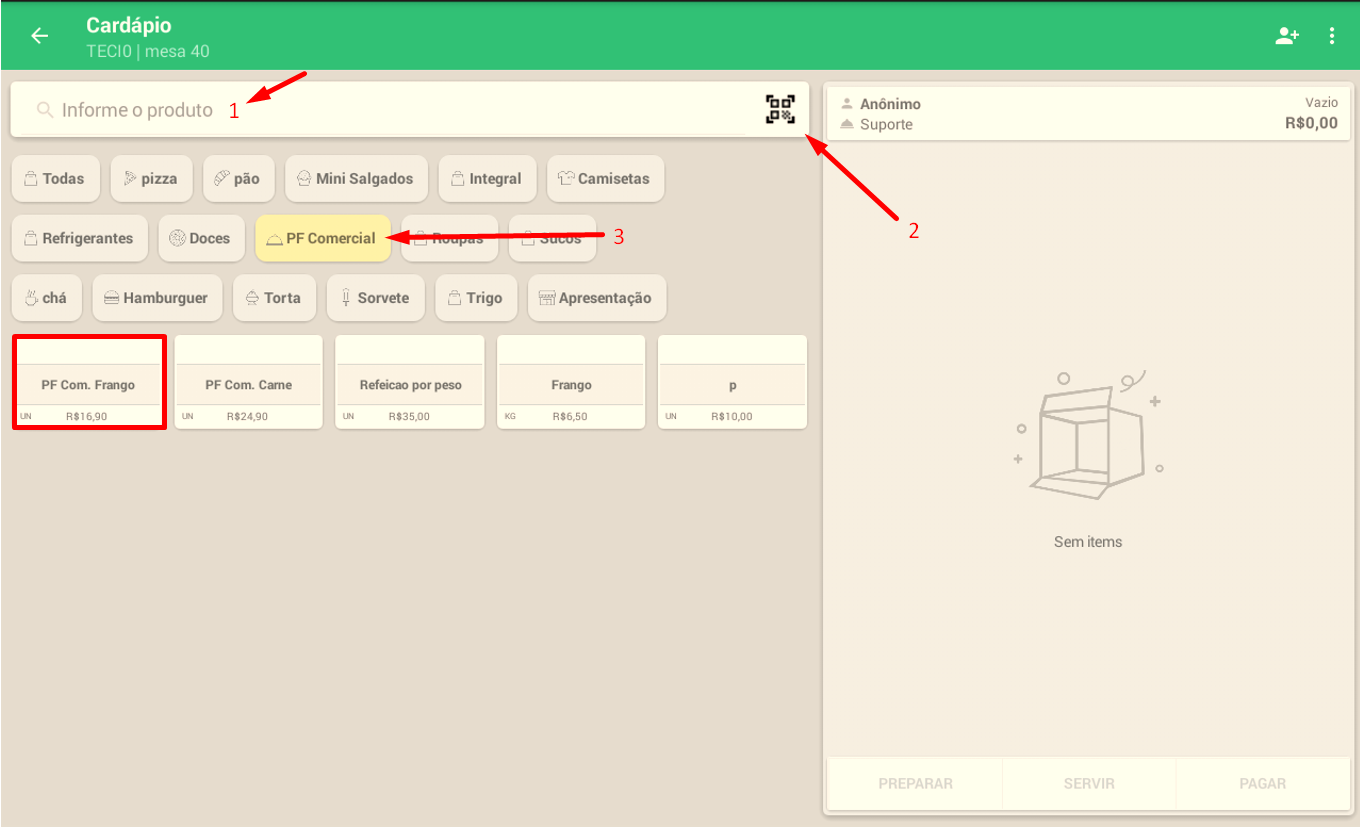Click the Vazio status label
This screenshot has height=827, width=1360.
click(x=1321, y=103)
